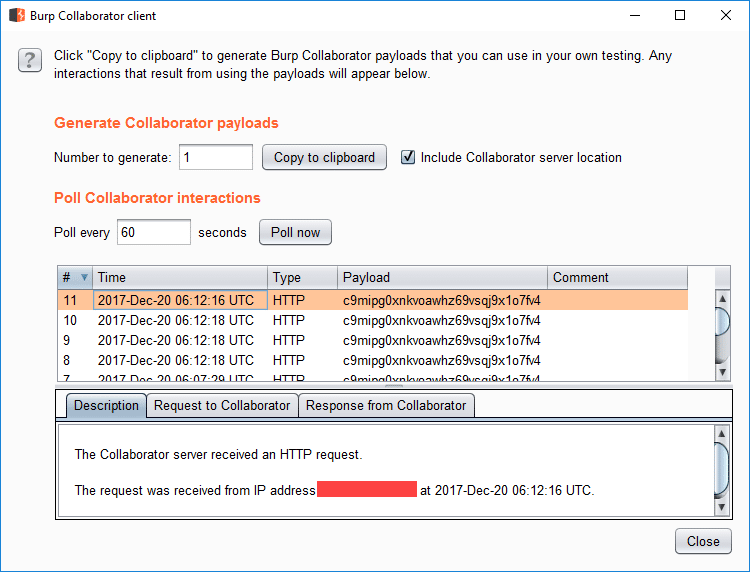
Task: Click the description pane scrollbar thumb
Action: [x=721, y=470]
